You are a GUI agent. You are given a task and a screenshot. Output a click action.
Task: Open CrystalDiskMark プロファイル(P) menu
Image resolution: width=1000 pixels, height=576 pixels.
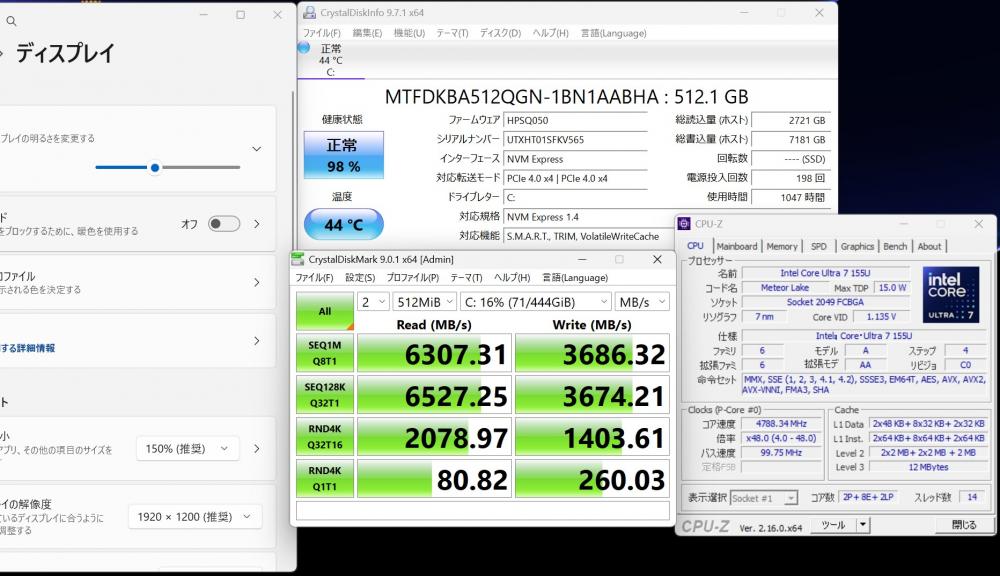413,277
